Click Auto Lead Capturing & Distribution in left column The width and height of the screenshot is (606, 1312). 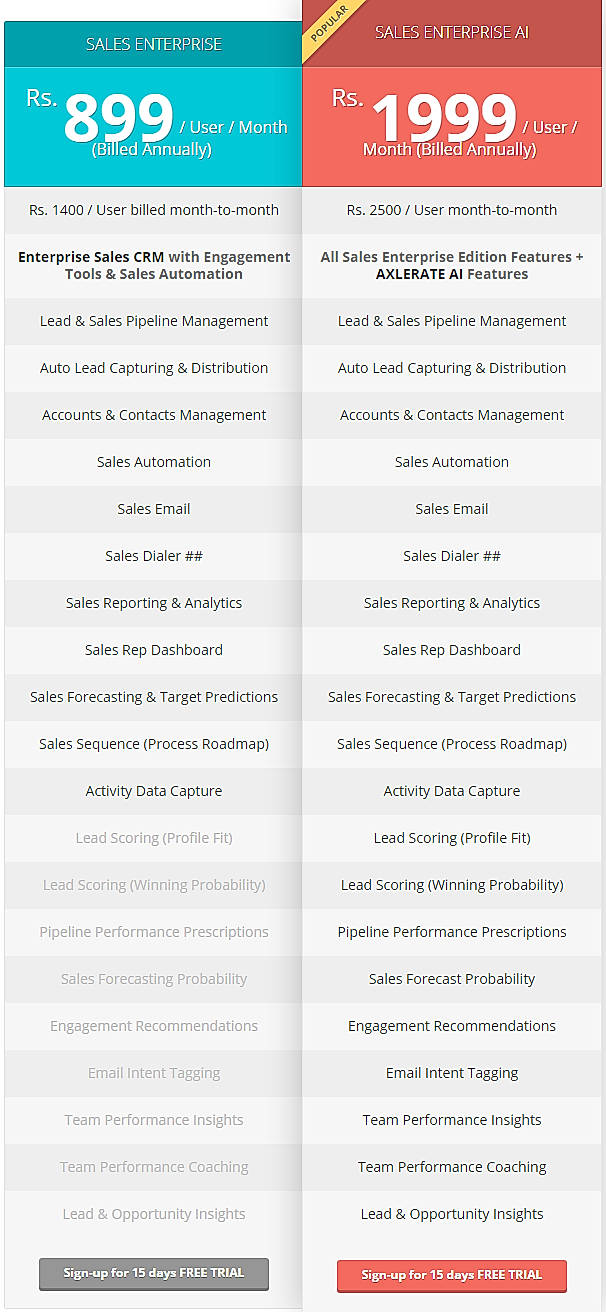(153, 368)
